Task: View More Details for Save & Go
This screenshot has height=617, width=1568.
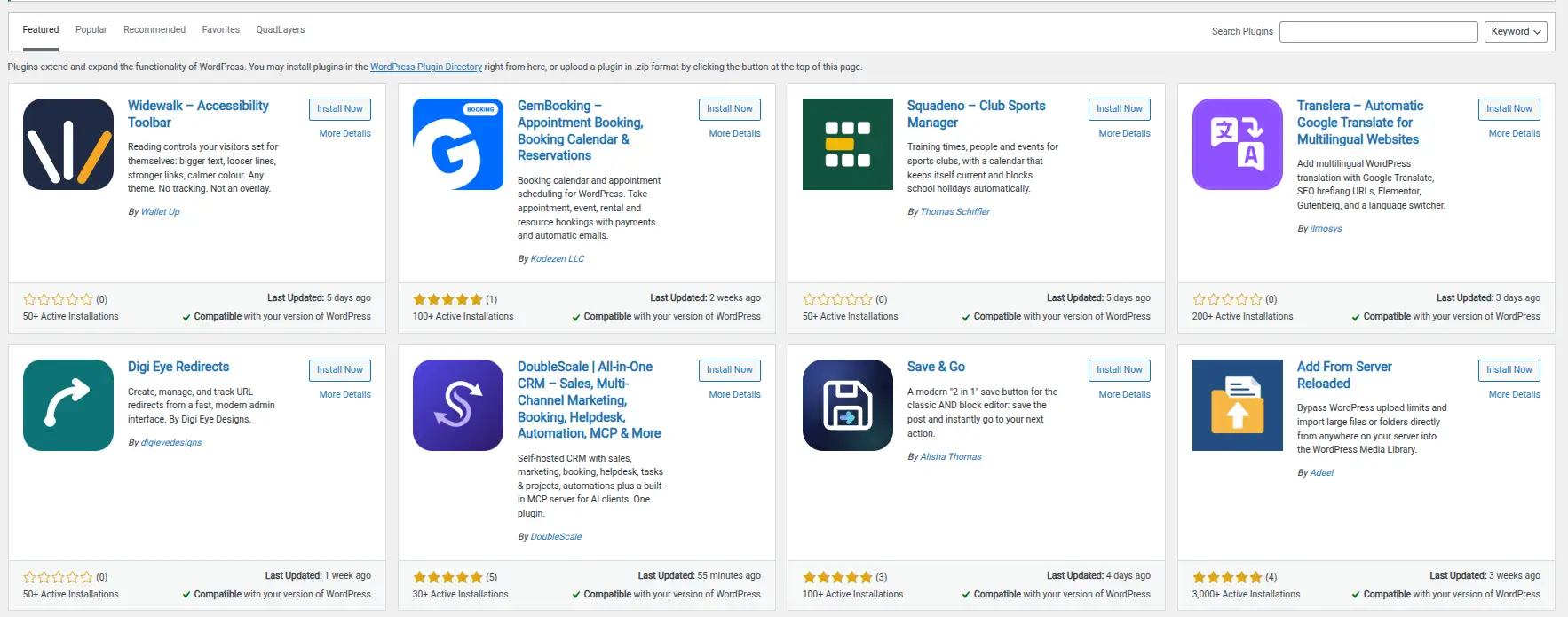Action: (1125, 394)
